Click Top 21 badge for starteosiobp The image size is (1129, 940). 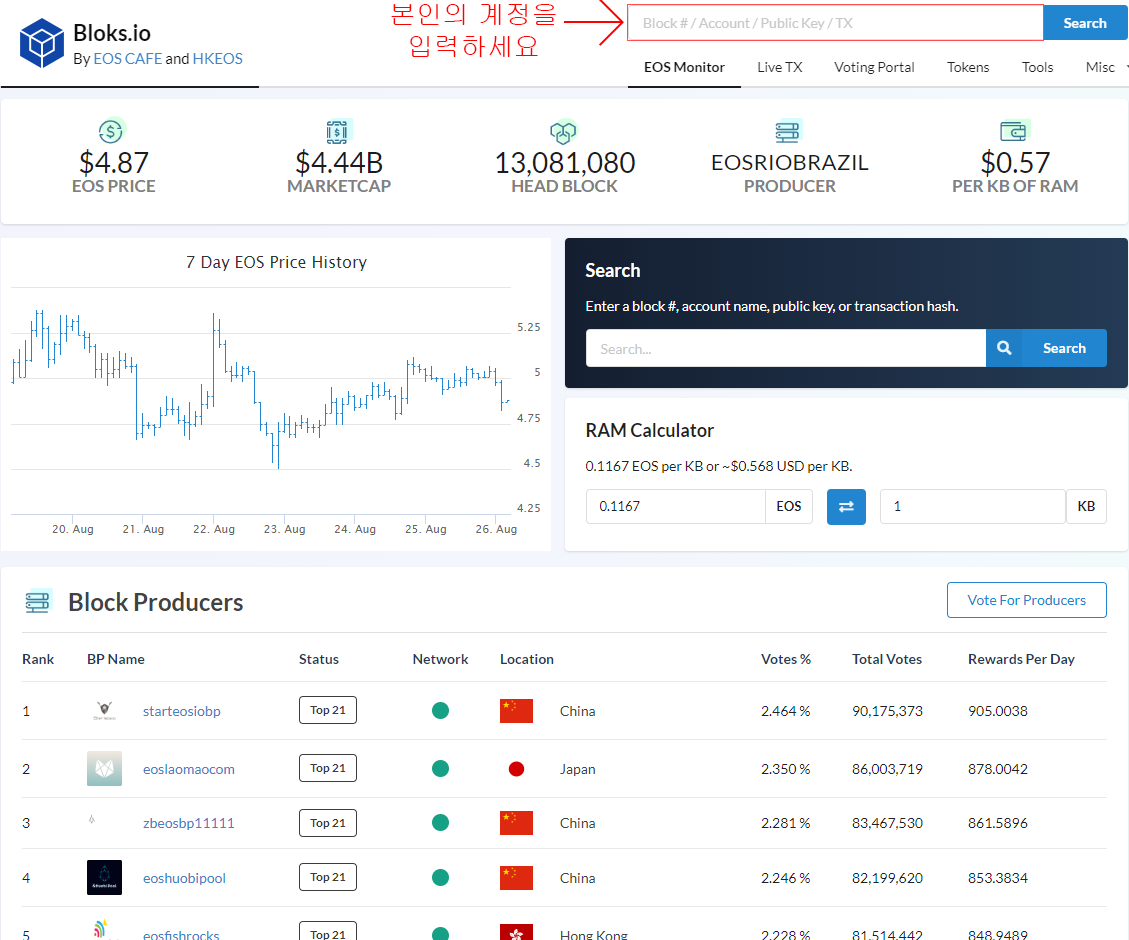click(328, 710)
